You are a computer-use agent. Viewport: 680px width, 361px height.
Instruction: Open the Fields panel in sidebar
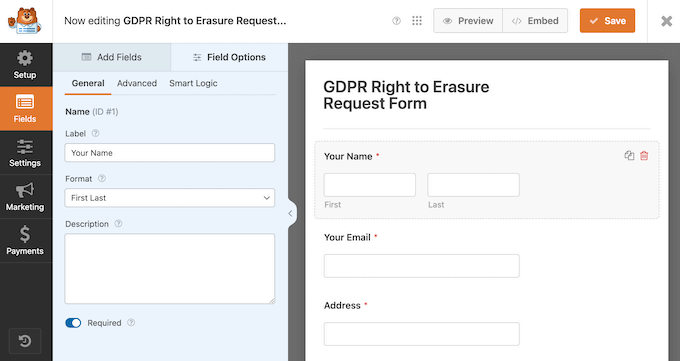pos(25,108)
